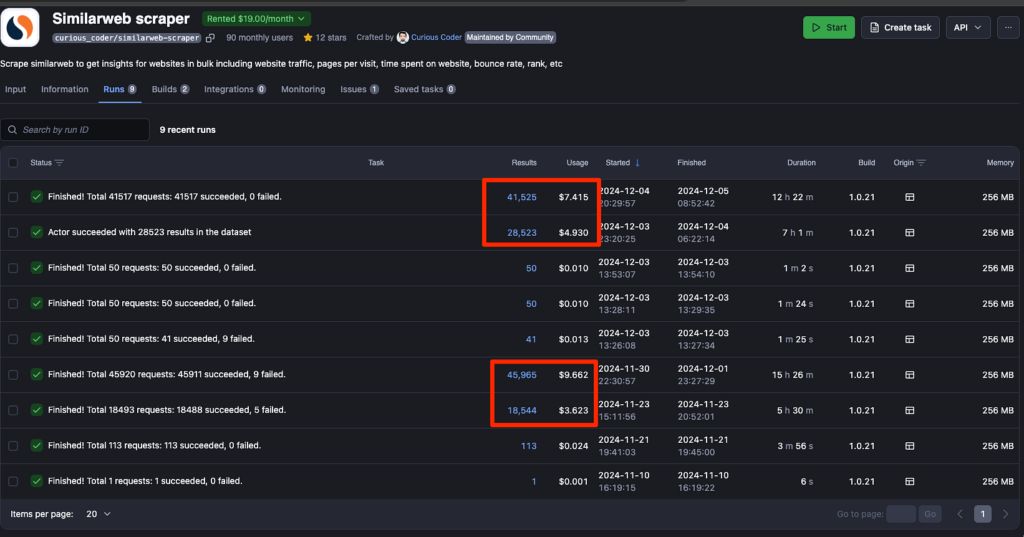Sort runs using the Started arrow icon
The width and height of the screenshot is (1024, 537).
[x=638, y=162]
